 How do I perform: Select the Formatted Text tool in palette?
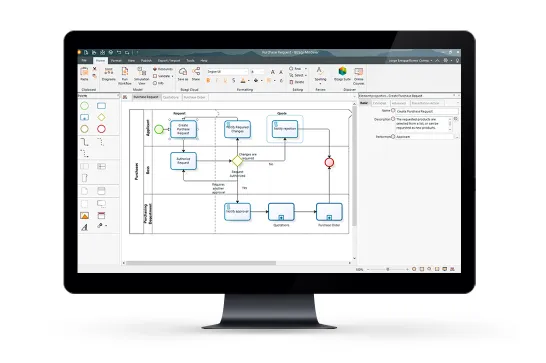click(84, 227)
